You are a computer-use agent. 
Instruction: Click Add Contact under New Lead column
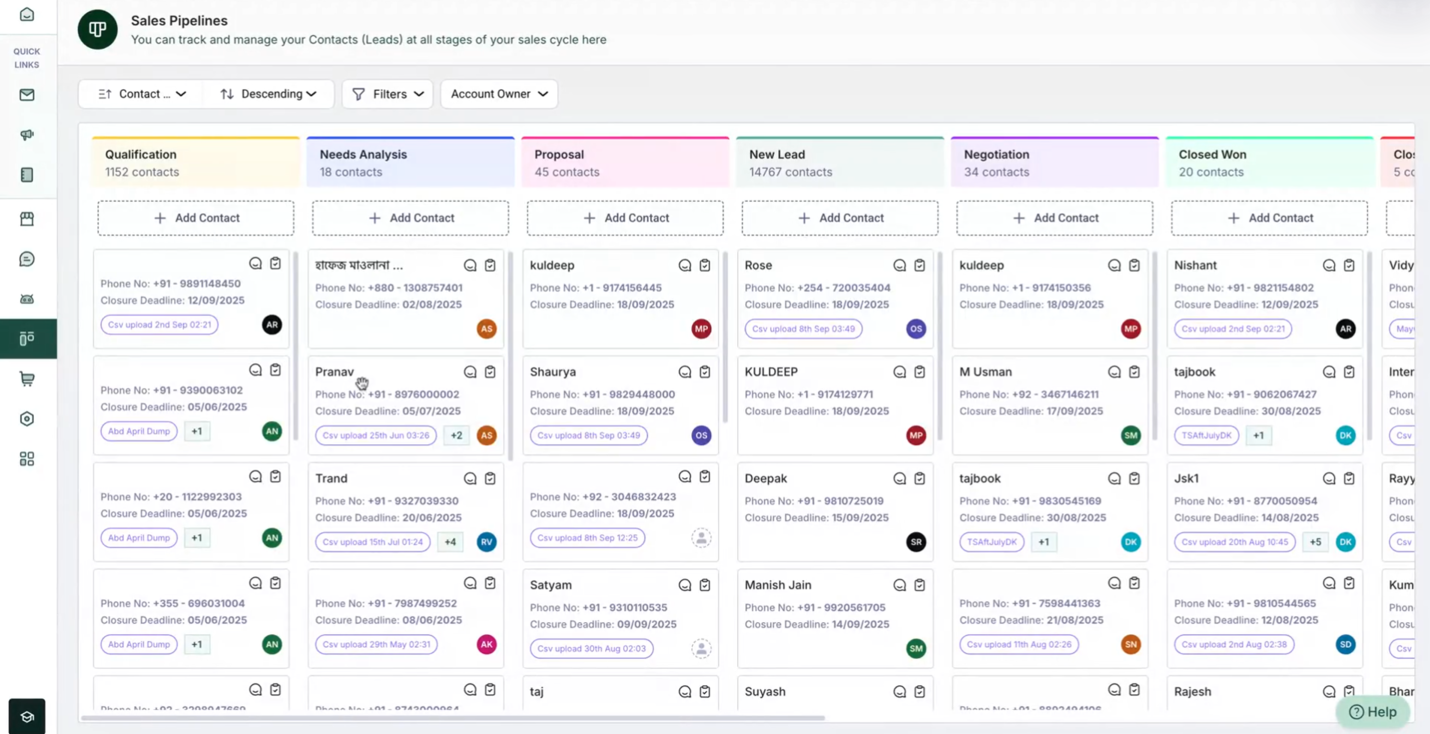coord(839,217)
